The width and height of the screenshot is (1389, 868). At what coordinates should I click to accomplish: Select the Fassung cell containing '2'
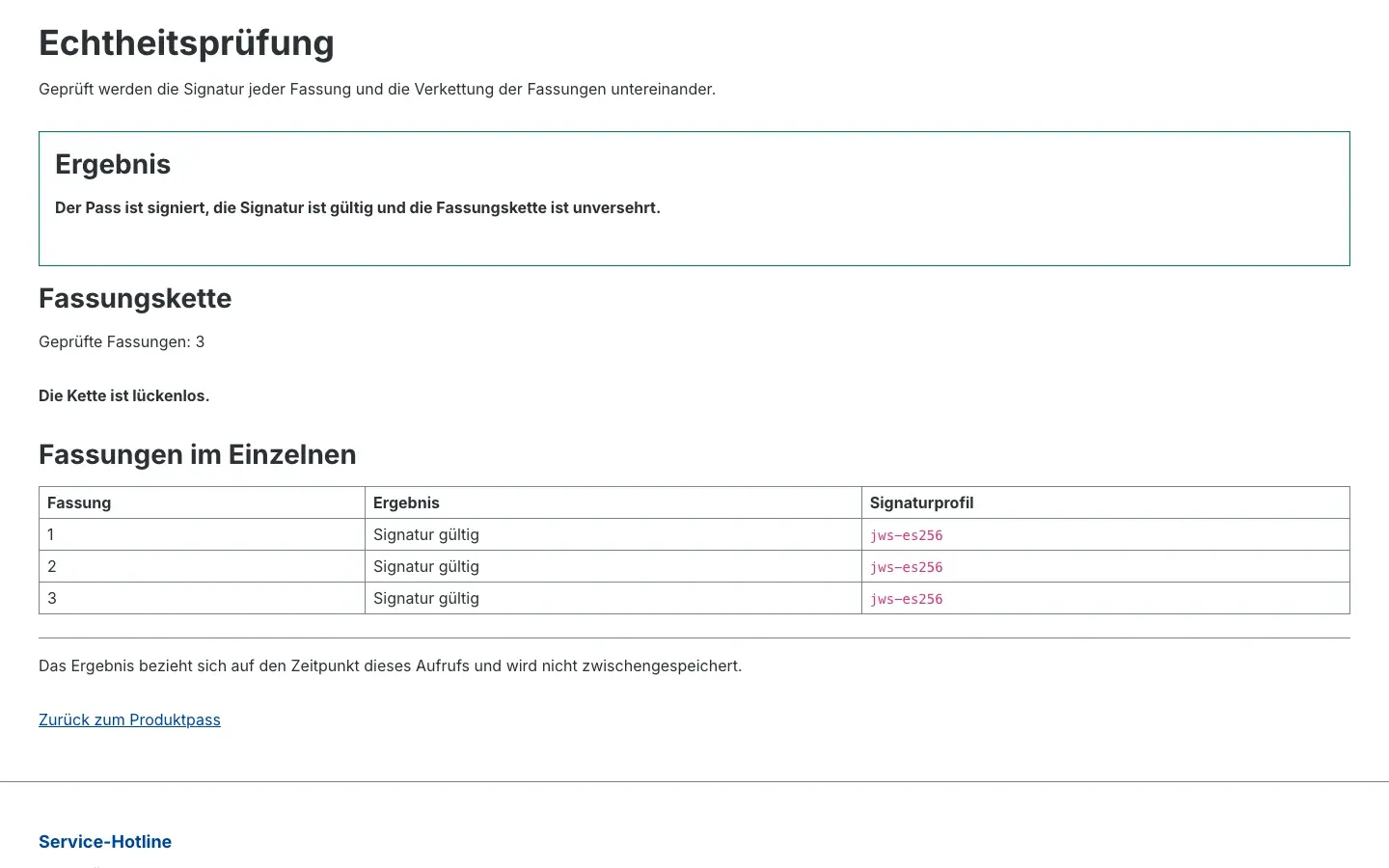click(202, 566)
